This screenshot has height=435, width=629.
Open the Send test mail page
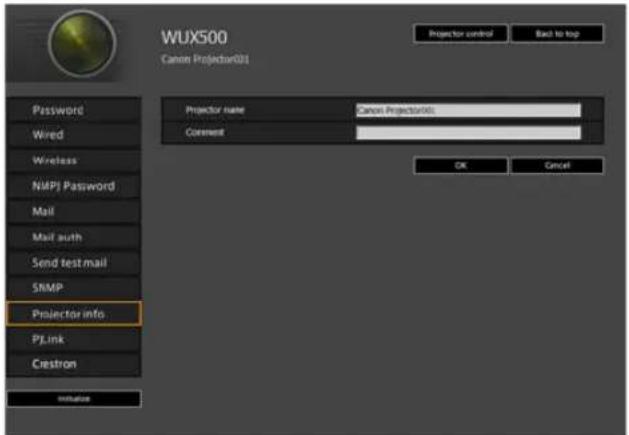click(x=74, y=263)
